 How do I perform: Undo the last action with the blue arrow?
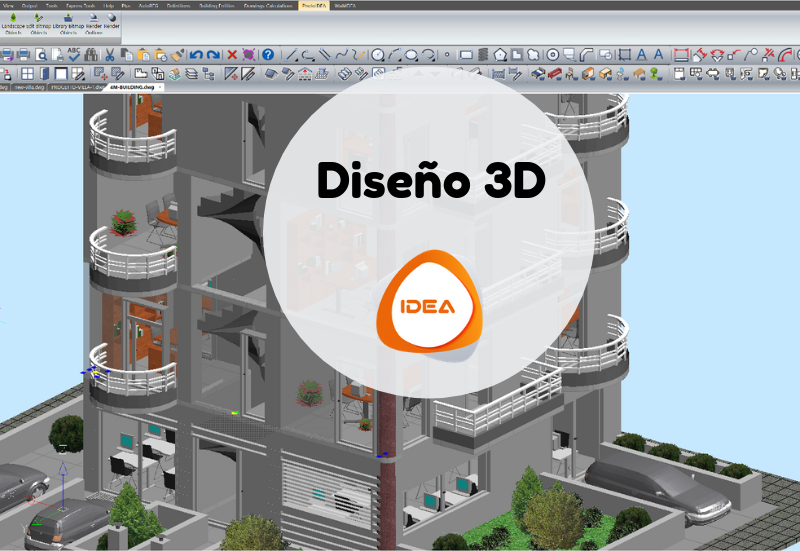(x=196, y=55)
